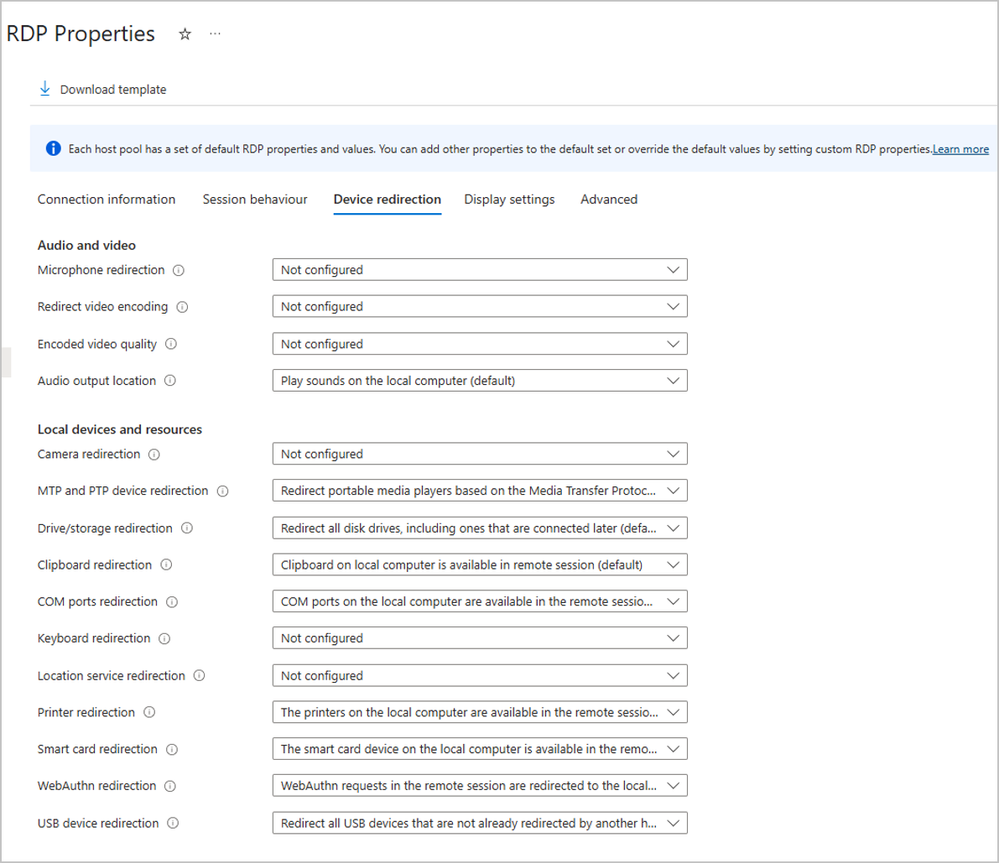Image resolution: width=999 pixels, height=863 pixels.
Task: Show info for Clipboard redirection
Action: click(166, 565)
